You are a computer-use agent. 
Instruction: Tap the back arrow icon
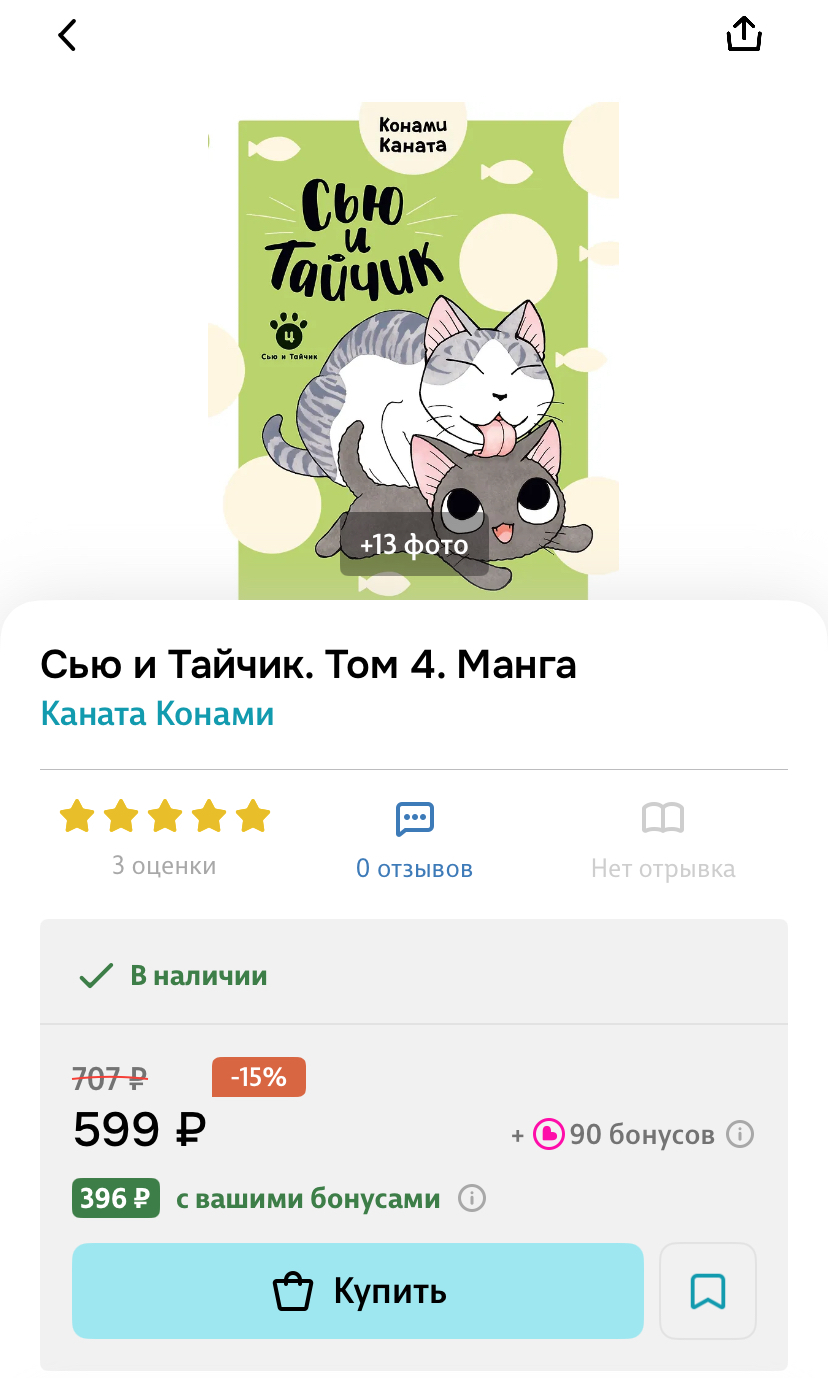pyautogui.click(x=67, y=35)
